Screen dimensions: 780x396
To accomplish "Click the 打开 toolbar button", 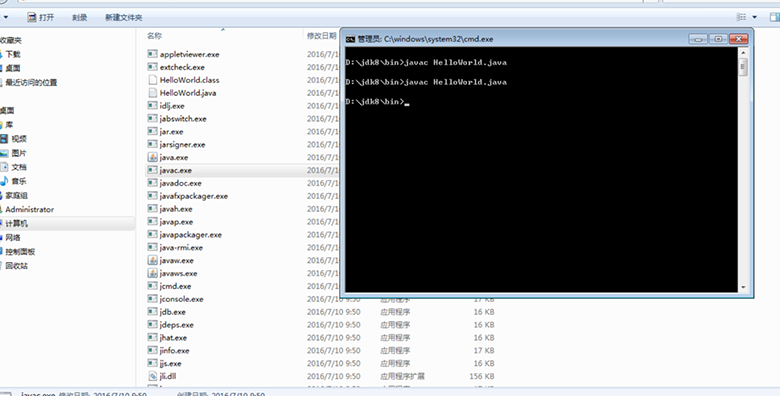I will tap(41, 17).
